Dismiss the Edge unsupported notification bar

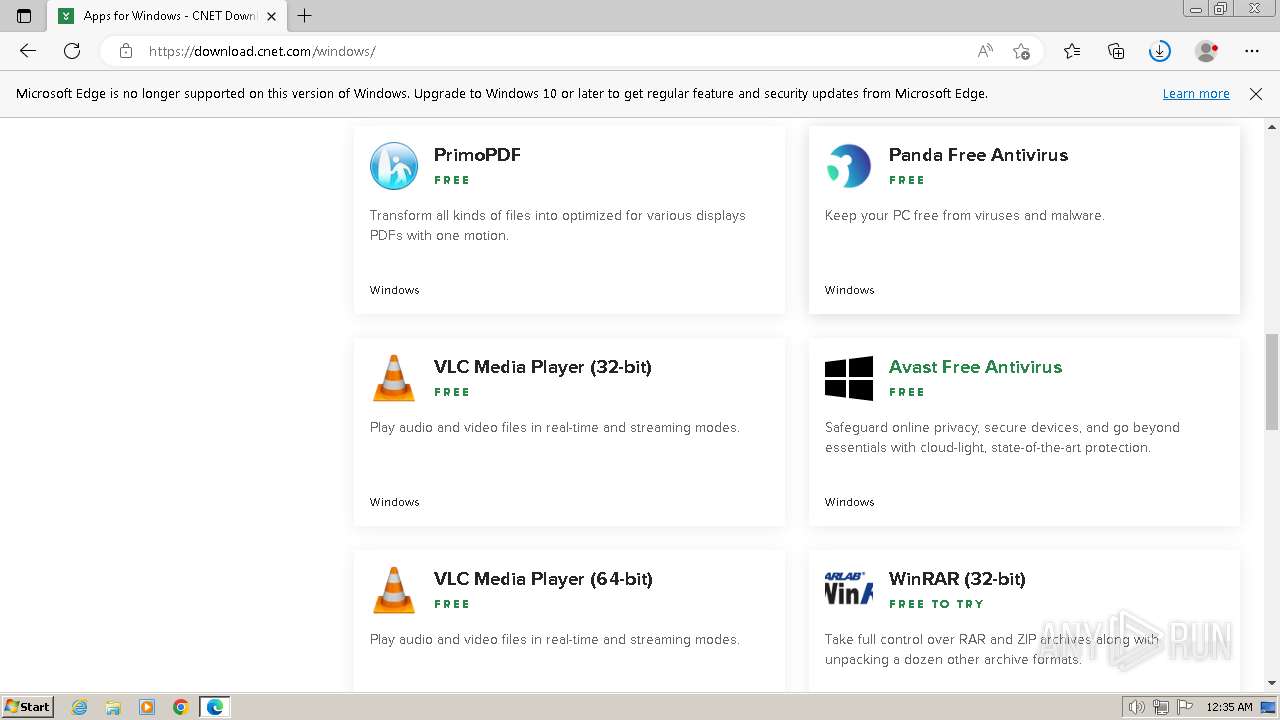(1256, 94)
